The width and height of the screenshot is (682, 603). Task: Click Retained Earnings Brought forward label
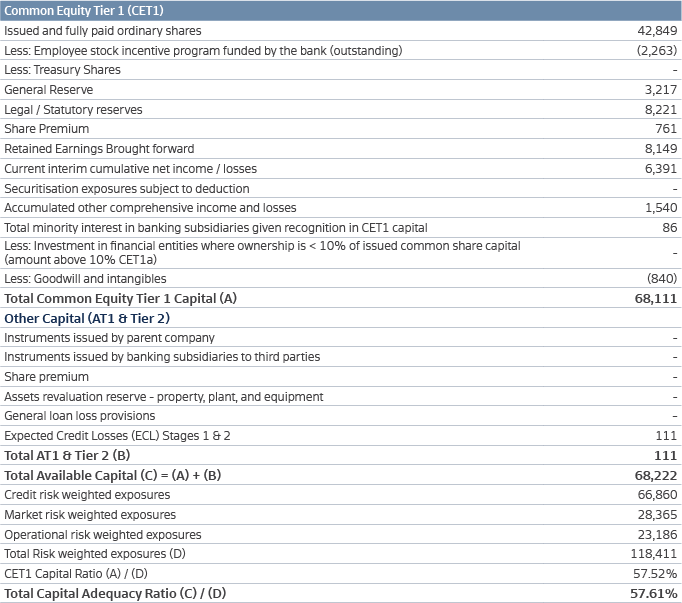(x=98, y=149)
